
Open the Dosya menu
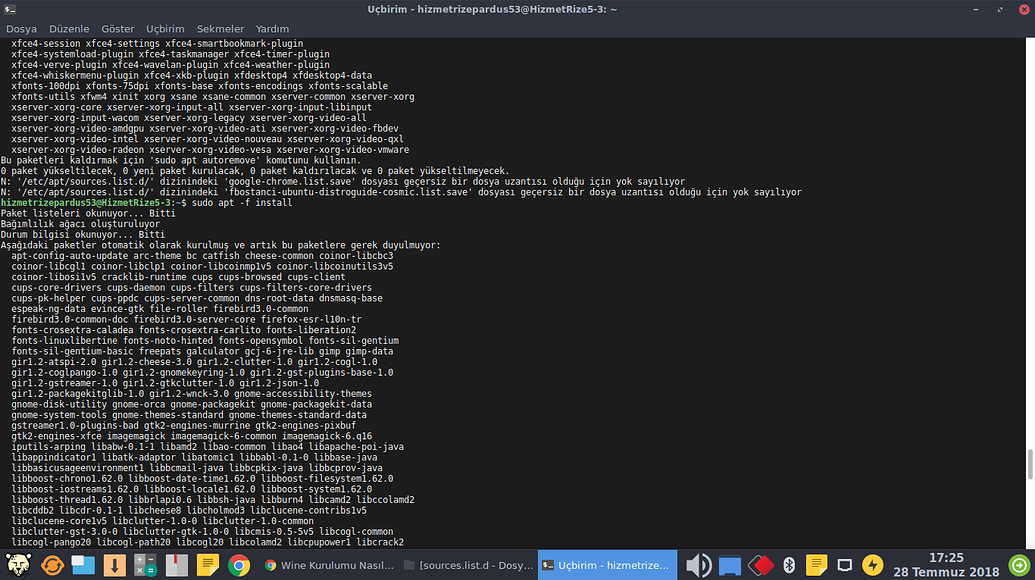[22, 28]
